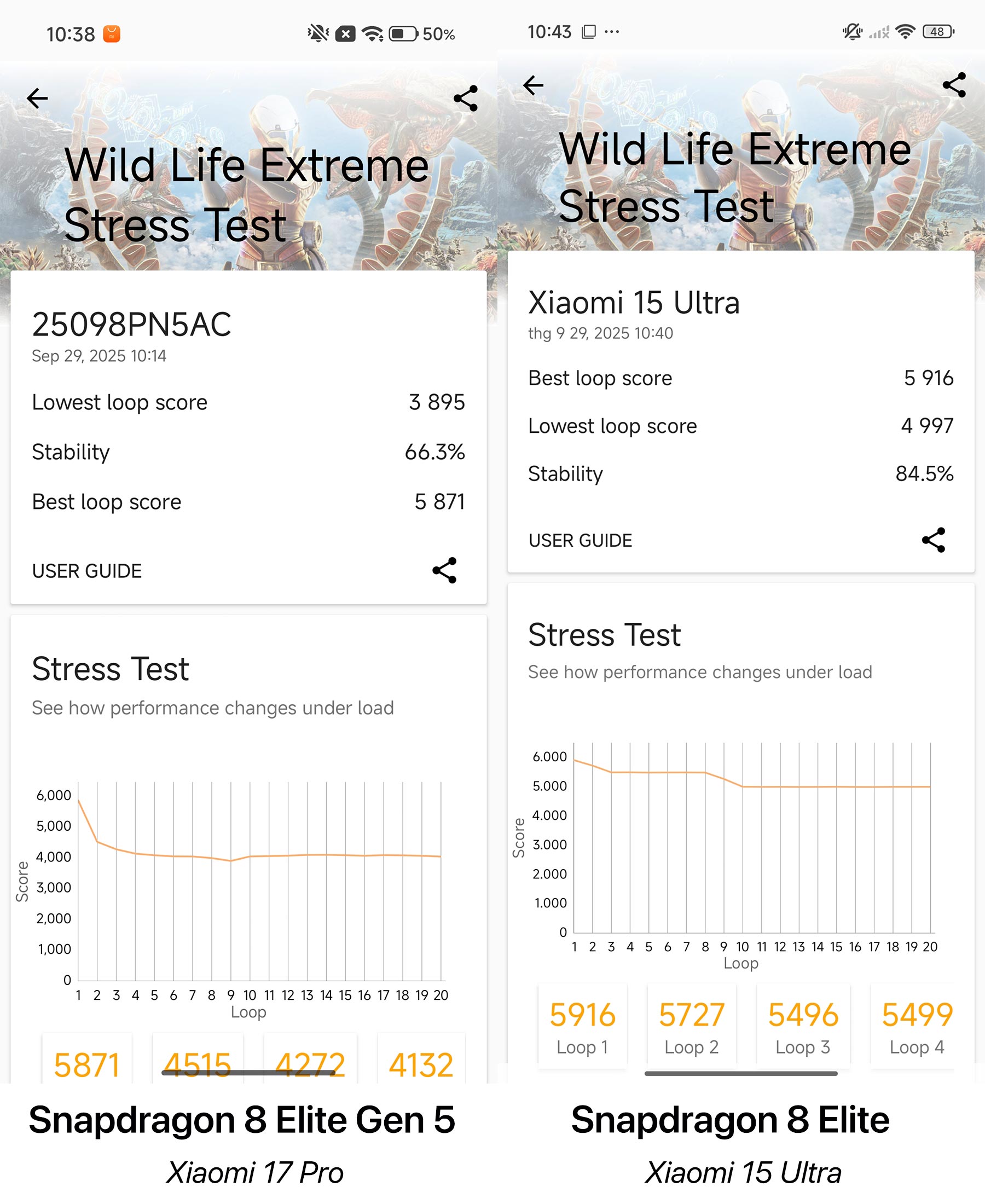
Task: Tap orange Xiaomi notification icon in status bar
Action: 112,34
